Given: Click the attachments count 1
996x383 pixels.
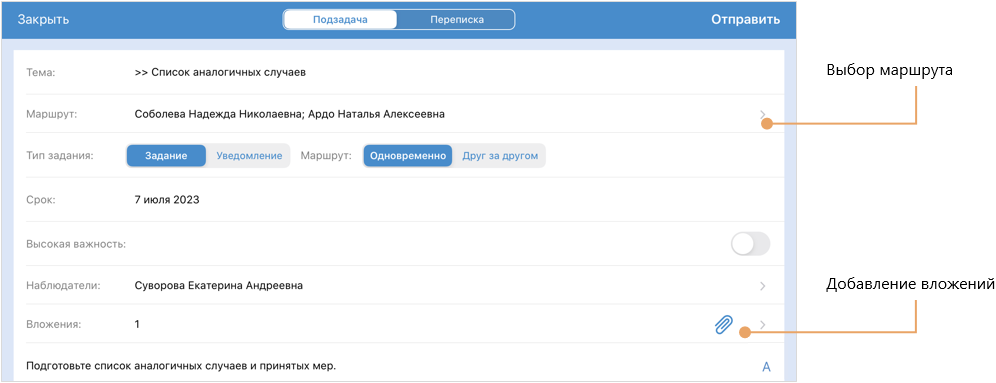Looking at the screenshot, I should coord(137,325).
